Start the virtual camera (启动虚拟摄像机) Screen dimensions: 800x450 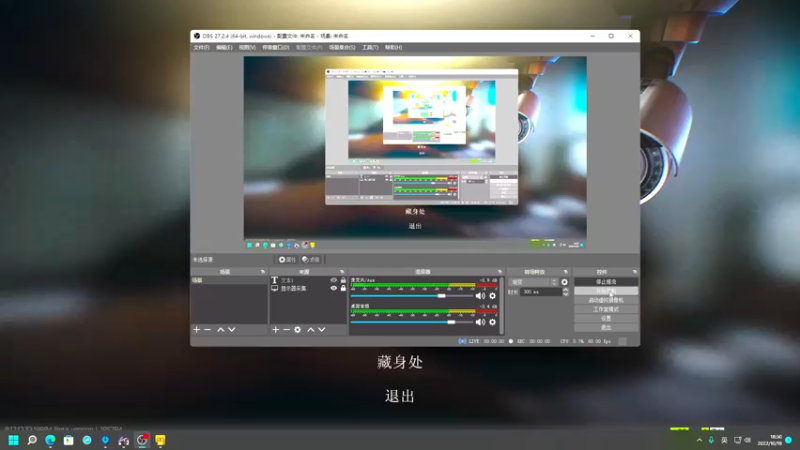[x=606, y=300]
